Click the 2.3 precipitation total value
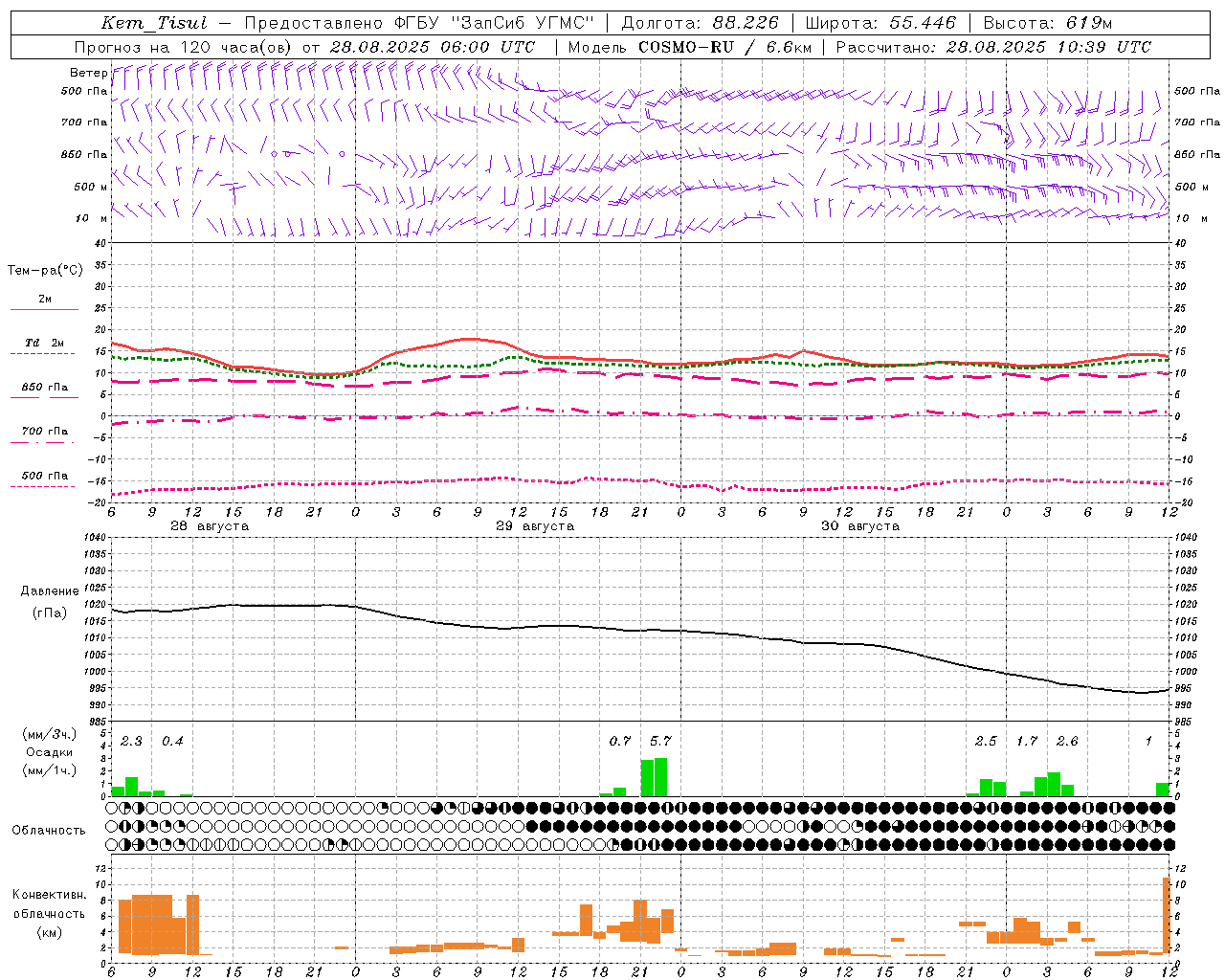The image size is (1225, 980). tap(131, 741)
